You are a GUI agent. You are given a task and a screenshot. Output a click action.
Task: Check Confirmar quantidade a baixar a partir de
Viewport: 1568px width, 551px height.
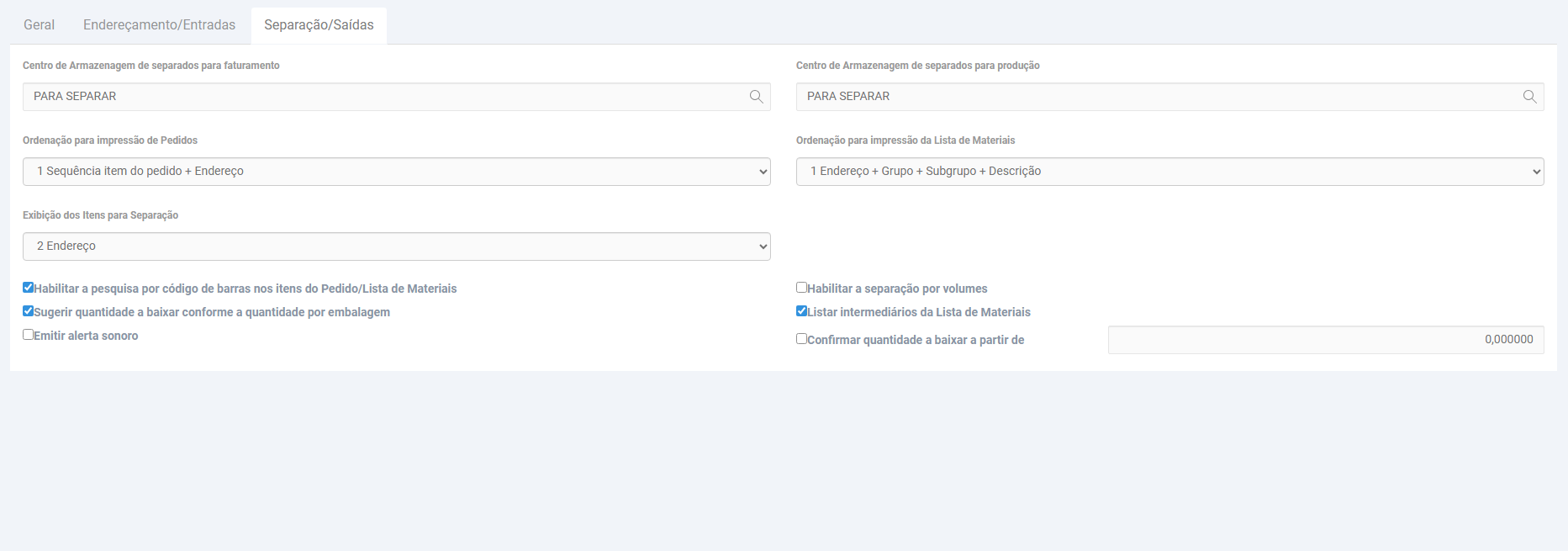[x=802, y=339]
